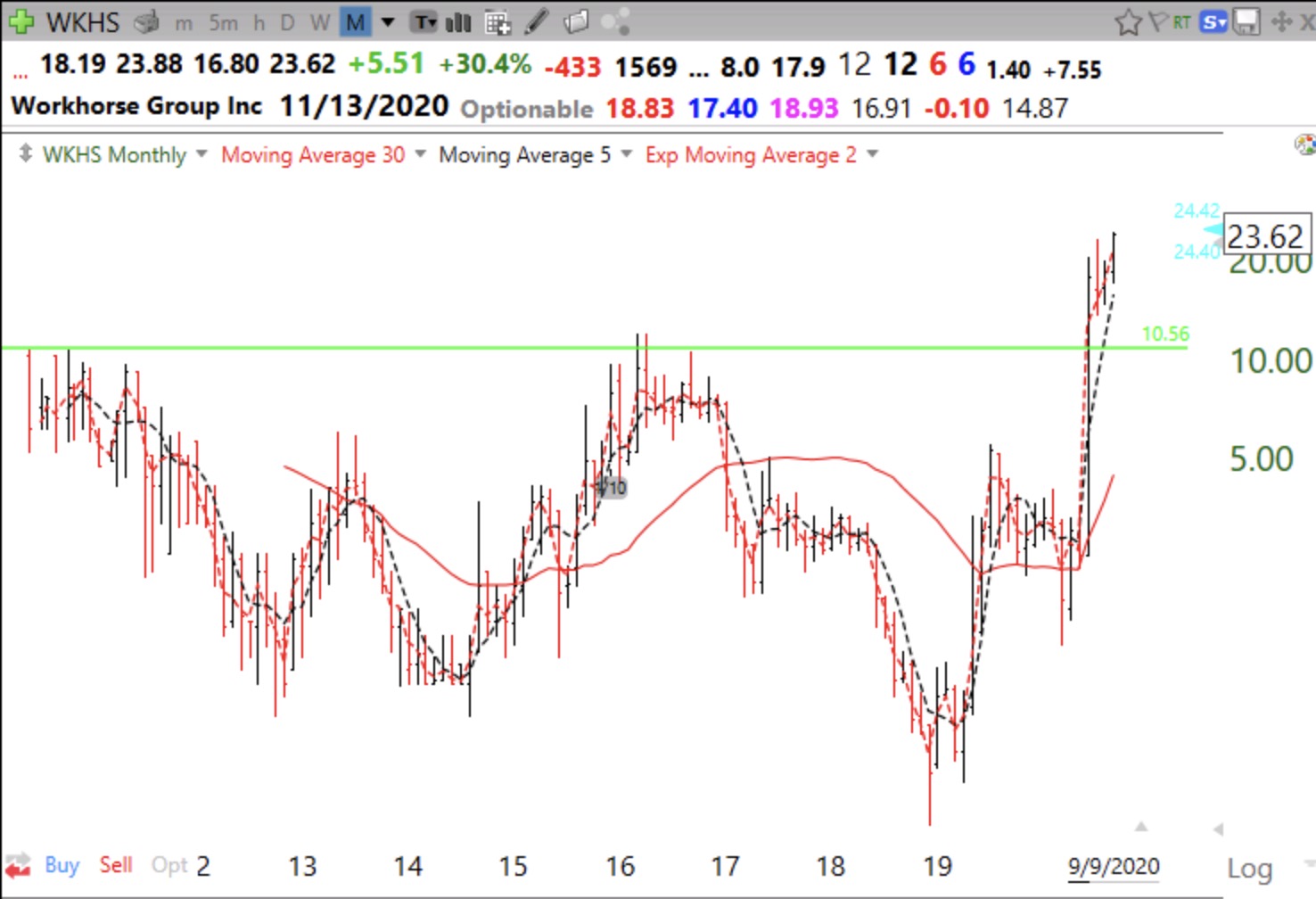Click the bar chart plot-style icon
This screenshot has width=1316, height=899.
(458, 22)
